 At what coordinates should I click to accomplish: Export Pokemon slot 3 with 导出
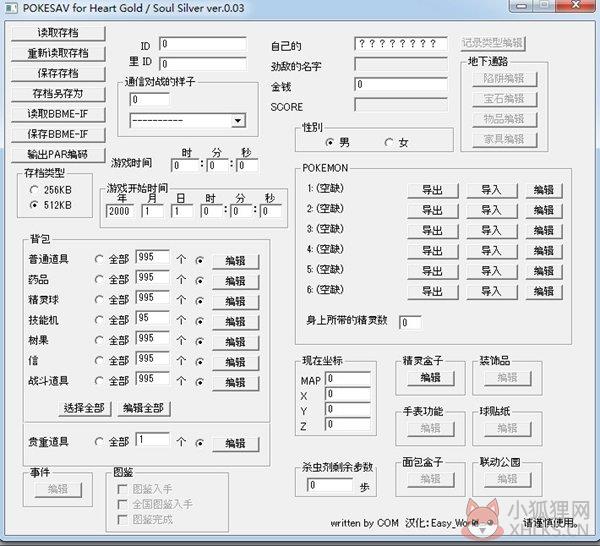coord(433,231)
